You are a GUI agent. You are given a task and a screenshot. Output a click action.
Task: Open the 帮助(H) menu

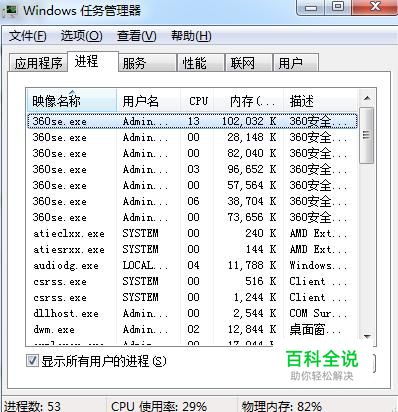click(191, 36)
